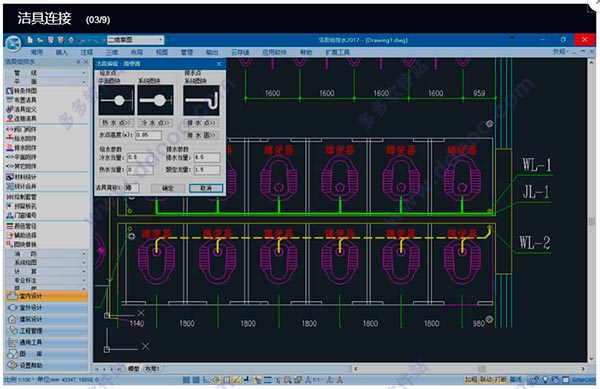Click the horizontal scrollbar thumb

482,369
